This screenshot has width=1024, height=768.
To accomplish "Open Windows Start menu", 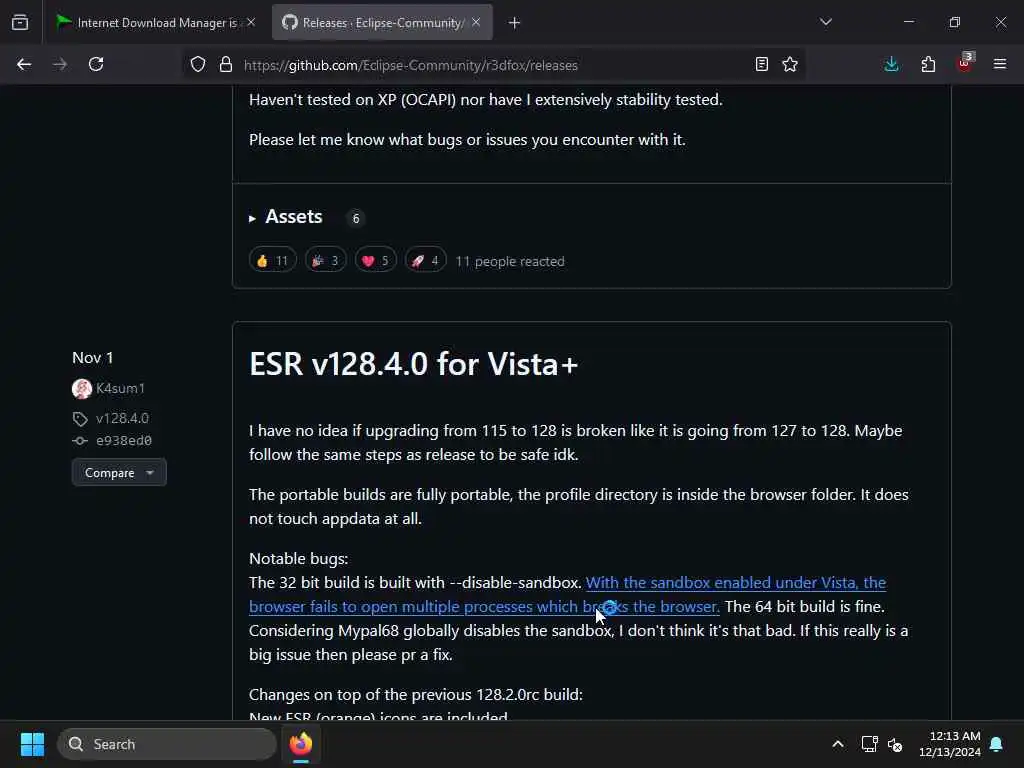I will (x=32, y=744).
